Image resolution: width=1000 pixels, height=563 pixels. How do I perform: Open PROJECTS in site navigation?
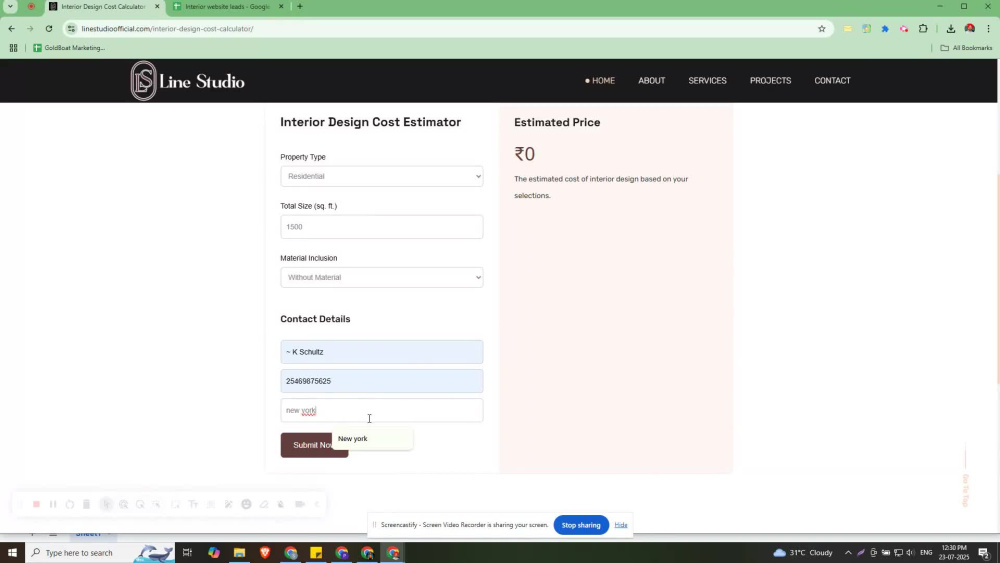pyautogui.click(x=770, y=81)
